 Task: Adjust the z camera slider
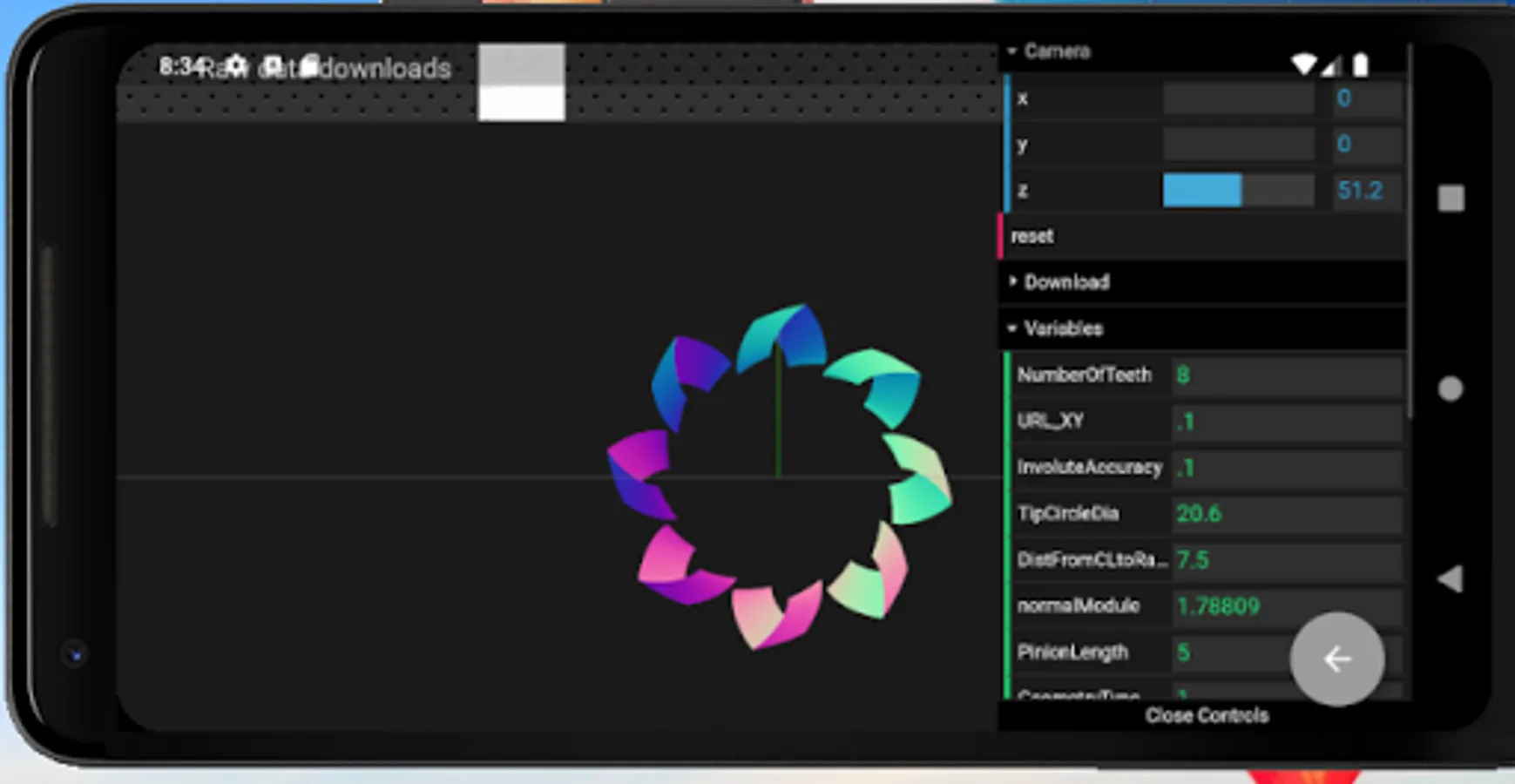pyautogui.click(x=1237, y=190)
